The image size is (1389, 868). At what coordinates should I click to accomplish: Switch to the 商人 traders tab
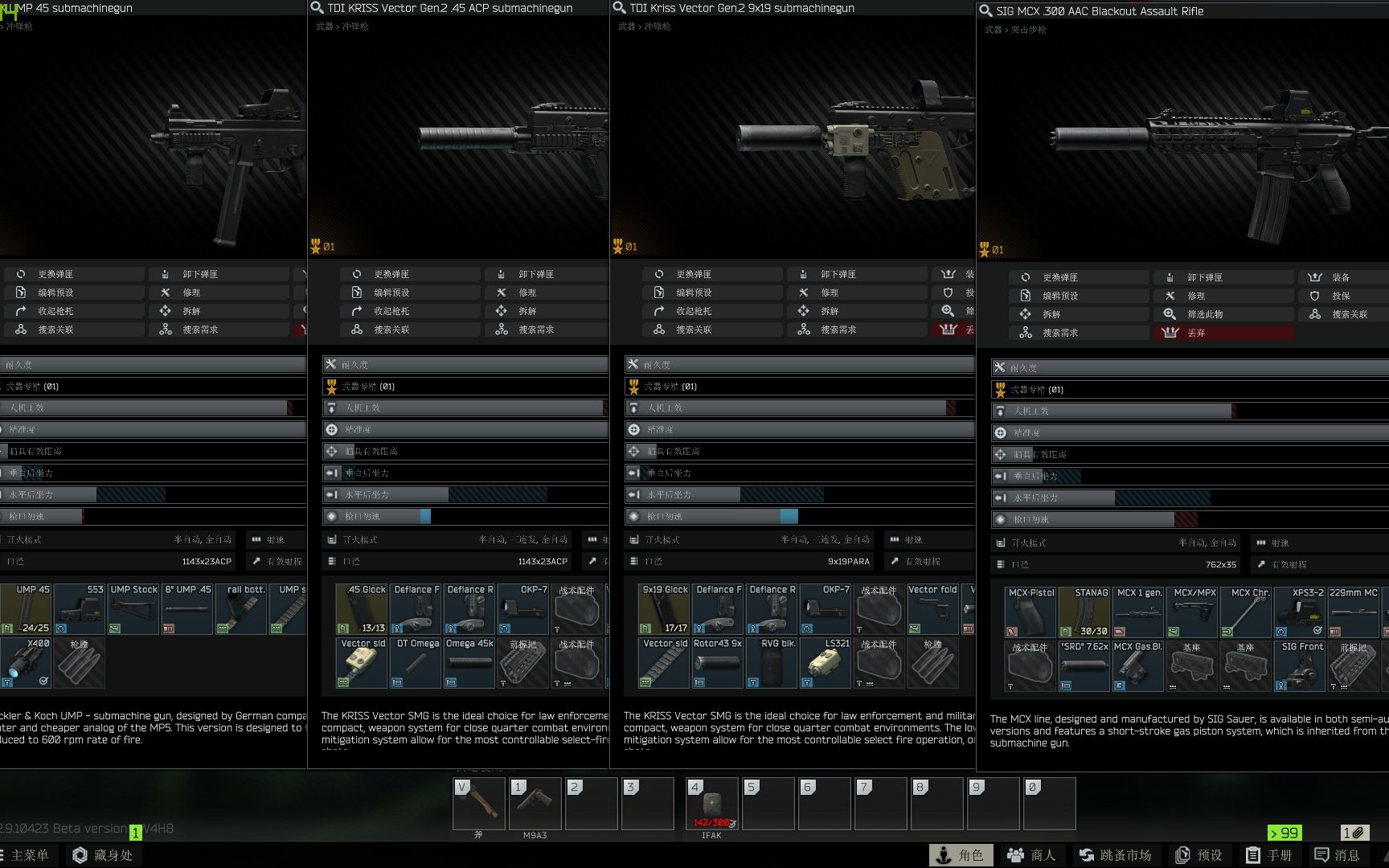[x=1032, y=855]
